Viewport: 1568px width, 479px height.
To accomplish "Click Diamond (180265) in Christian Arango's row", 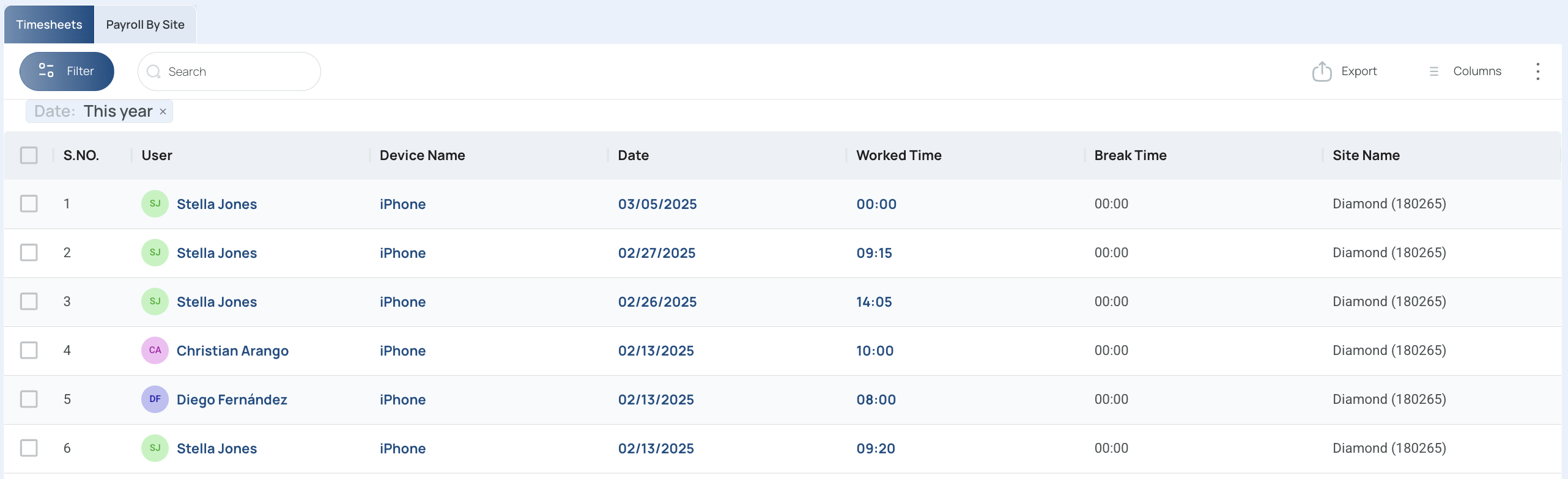I will pyautogui.click(x=1389, y=351).
